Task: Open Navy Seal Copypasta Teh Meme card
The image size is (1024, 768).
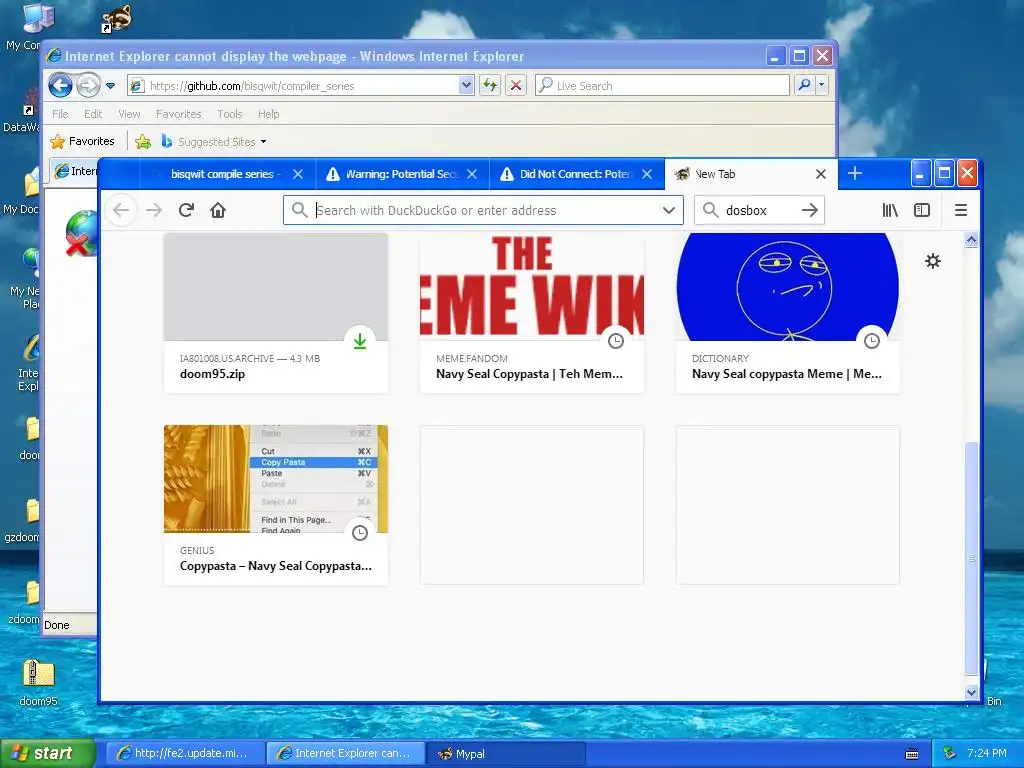Action: point(532,313)
